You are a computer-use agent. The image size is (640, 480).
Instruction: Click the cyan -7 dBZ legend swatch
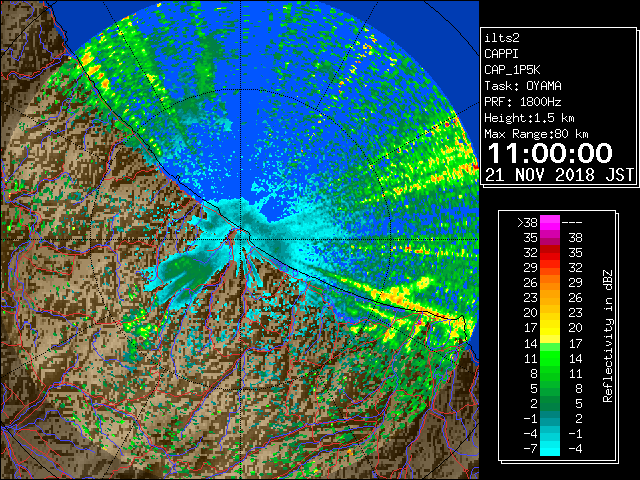click(550, 449)
